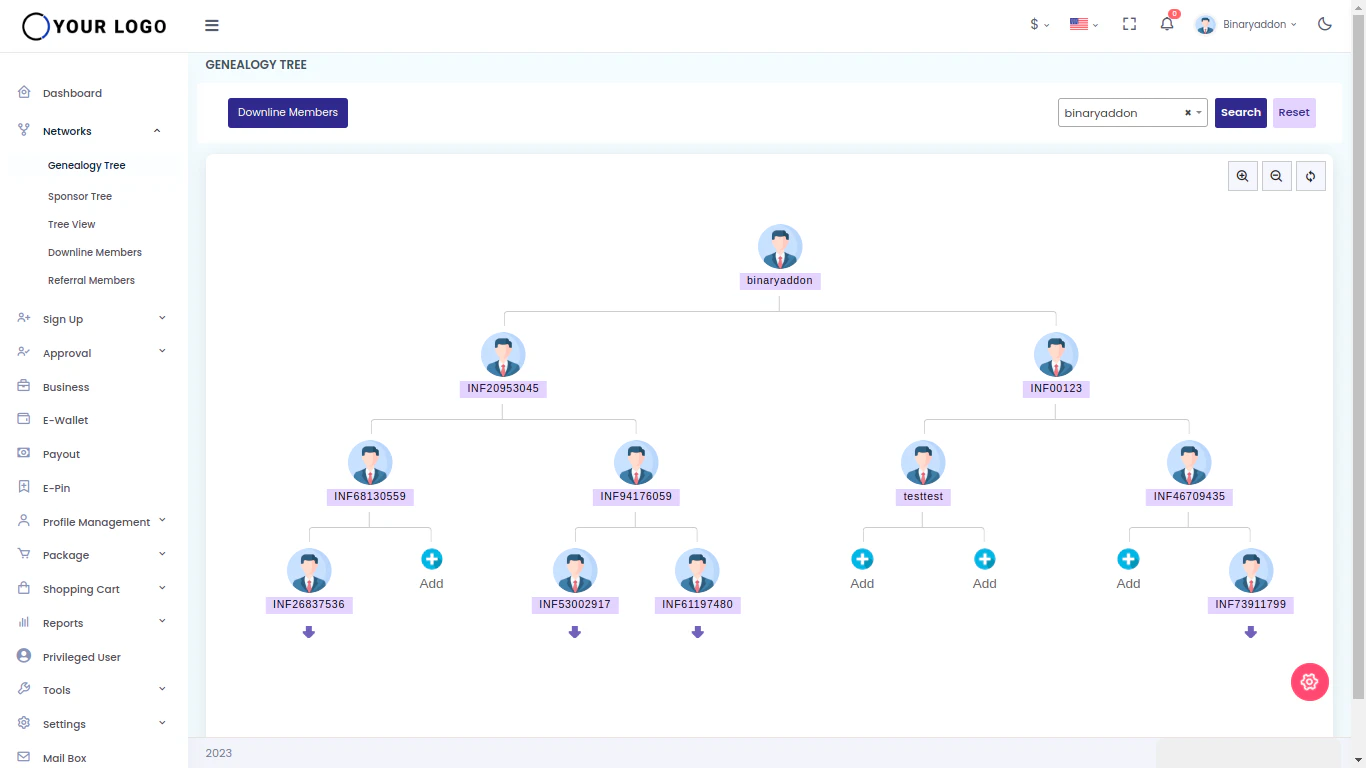Expand downline below INF26837536 using the arrow
This screenshot has width=1366, height=768.
[309, 632]
